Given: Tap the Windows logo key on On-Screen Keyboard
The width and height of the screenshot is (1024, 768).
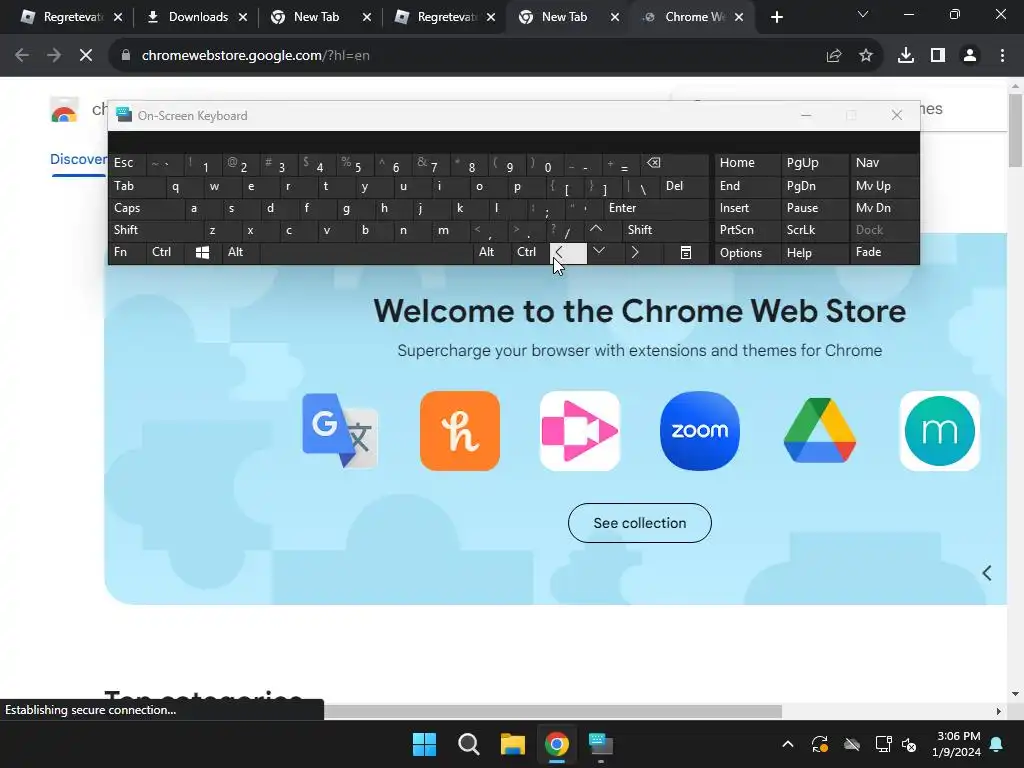Looking at the screenshot, I should click(202, 252).
